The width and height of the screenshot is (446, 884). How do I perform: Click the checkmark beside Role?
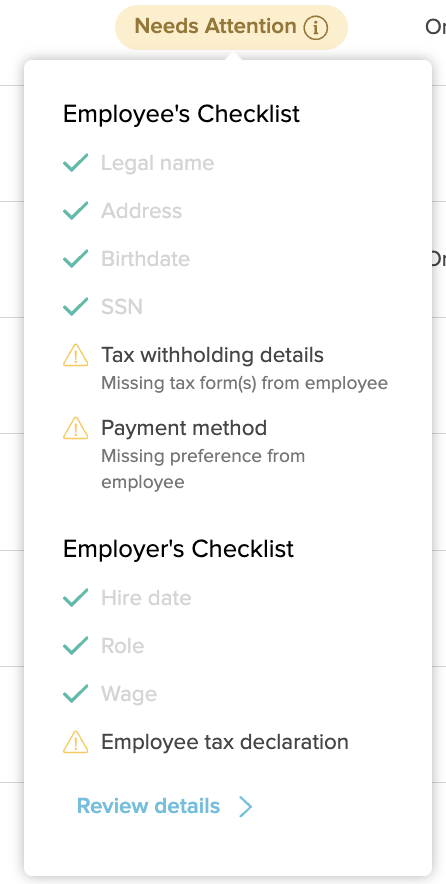[76, 646]
